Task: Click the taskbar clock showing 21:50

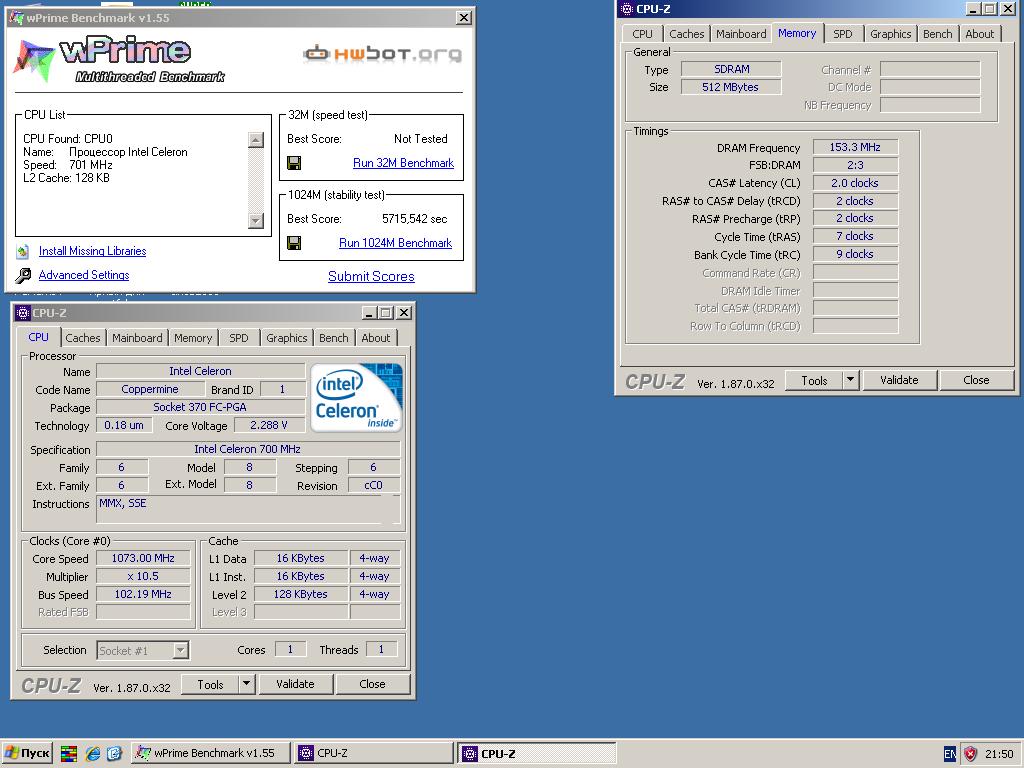Action: tap(999, 754)
